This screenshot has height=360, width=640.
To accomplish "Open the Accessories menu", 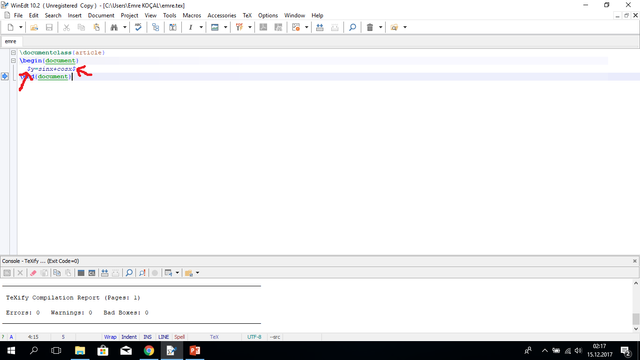I will 222,16.
